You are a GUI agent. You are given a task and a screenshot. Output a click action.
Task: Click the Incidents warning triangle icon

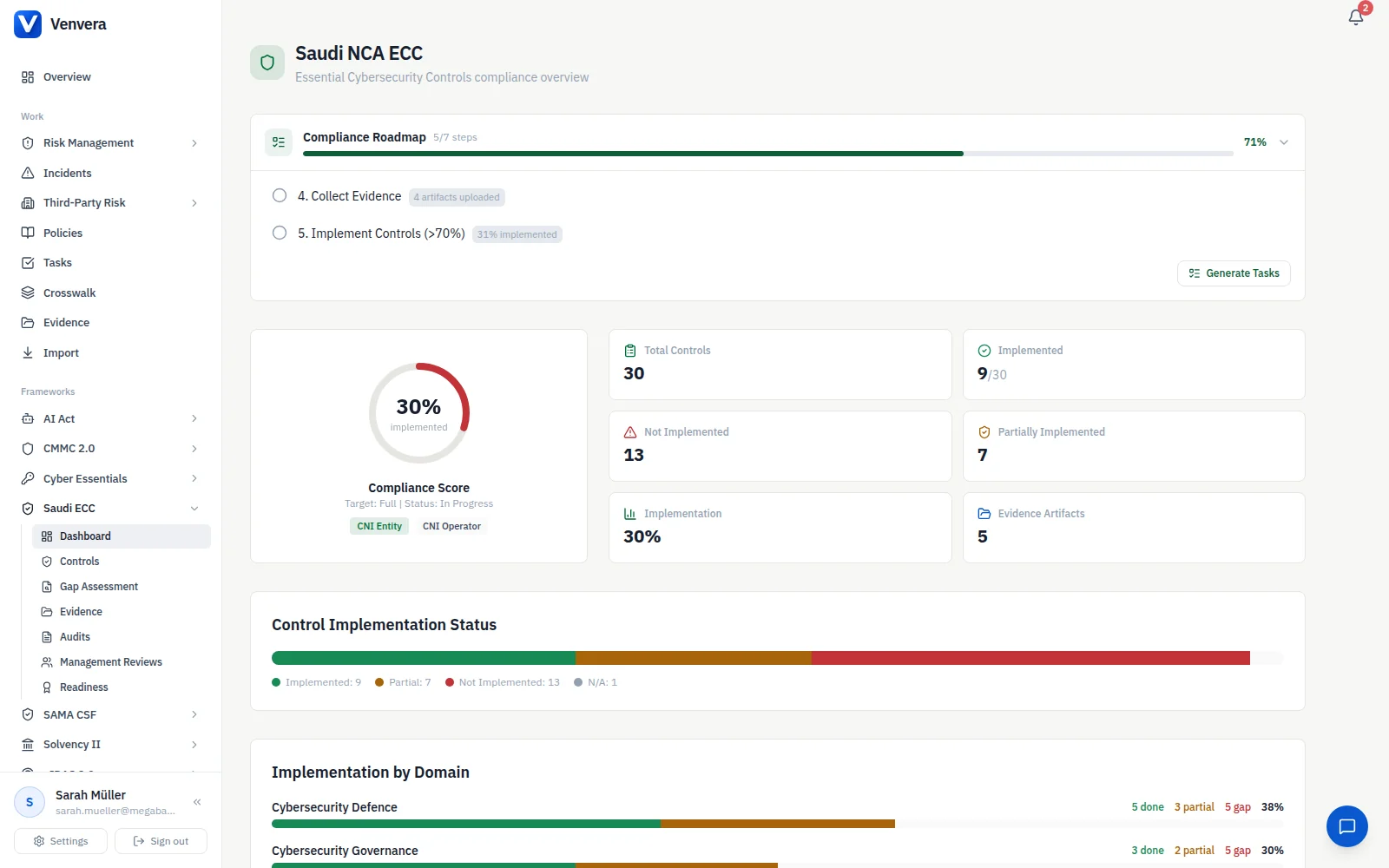[28, 173]
